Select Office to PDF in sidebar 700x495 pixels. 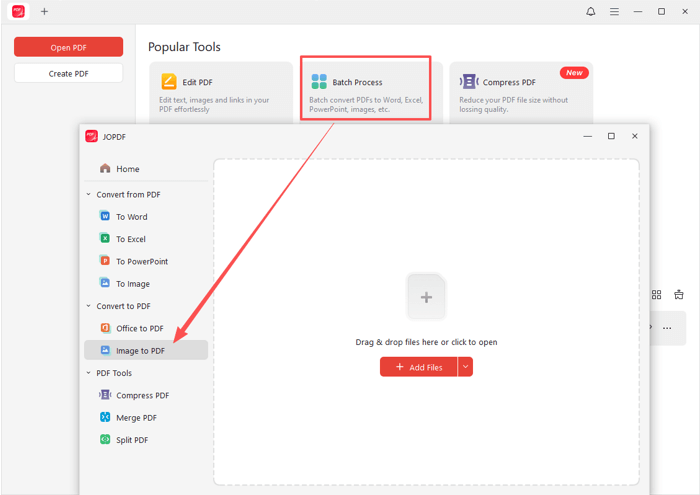click(139, 328)
